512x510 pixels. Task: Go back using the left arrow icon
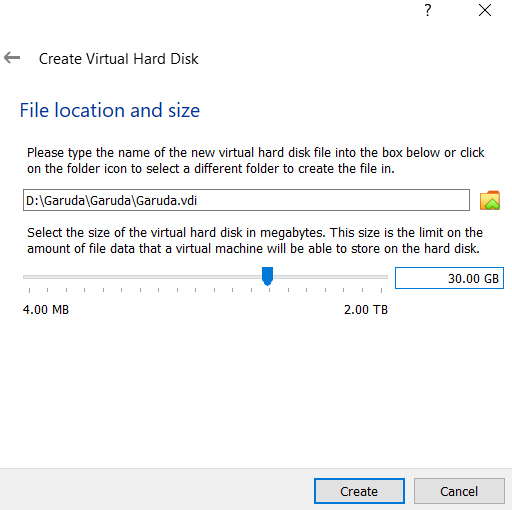click(x=12, y=58)
